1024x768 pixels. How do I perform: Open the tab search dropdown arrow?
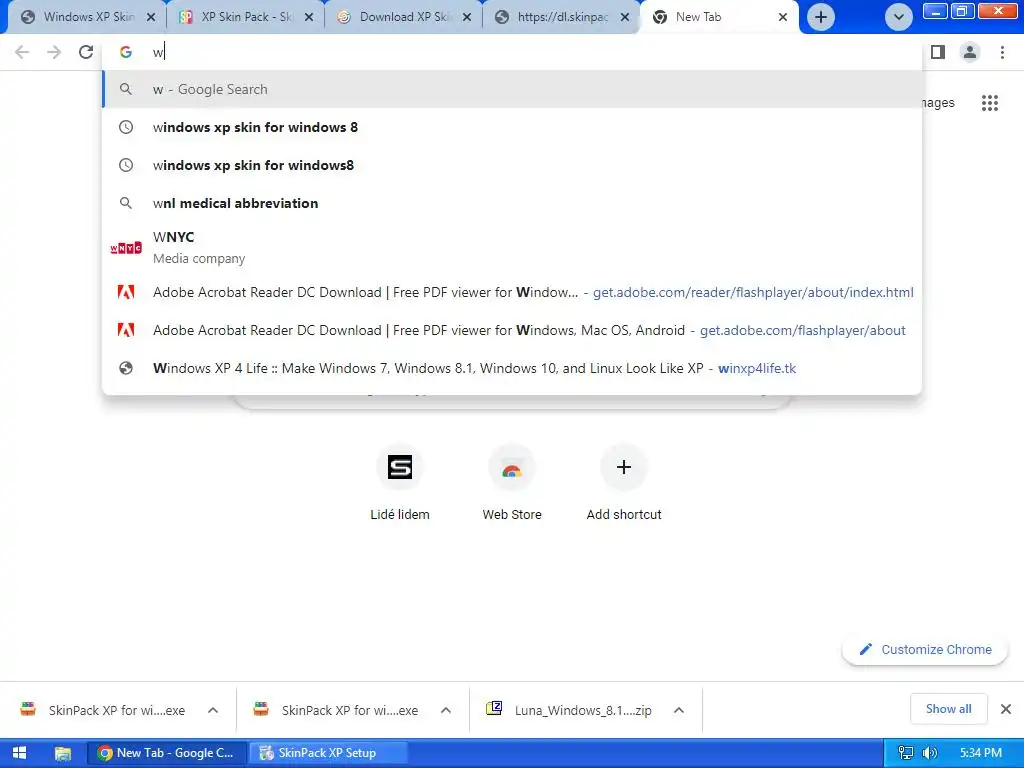pyautogui.click(x=899, y=17)
